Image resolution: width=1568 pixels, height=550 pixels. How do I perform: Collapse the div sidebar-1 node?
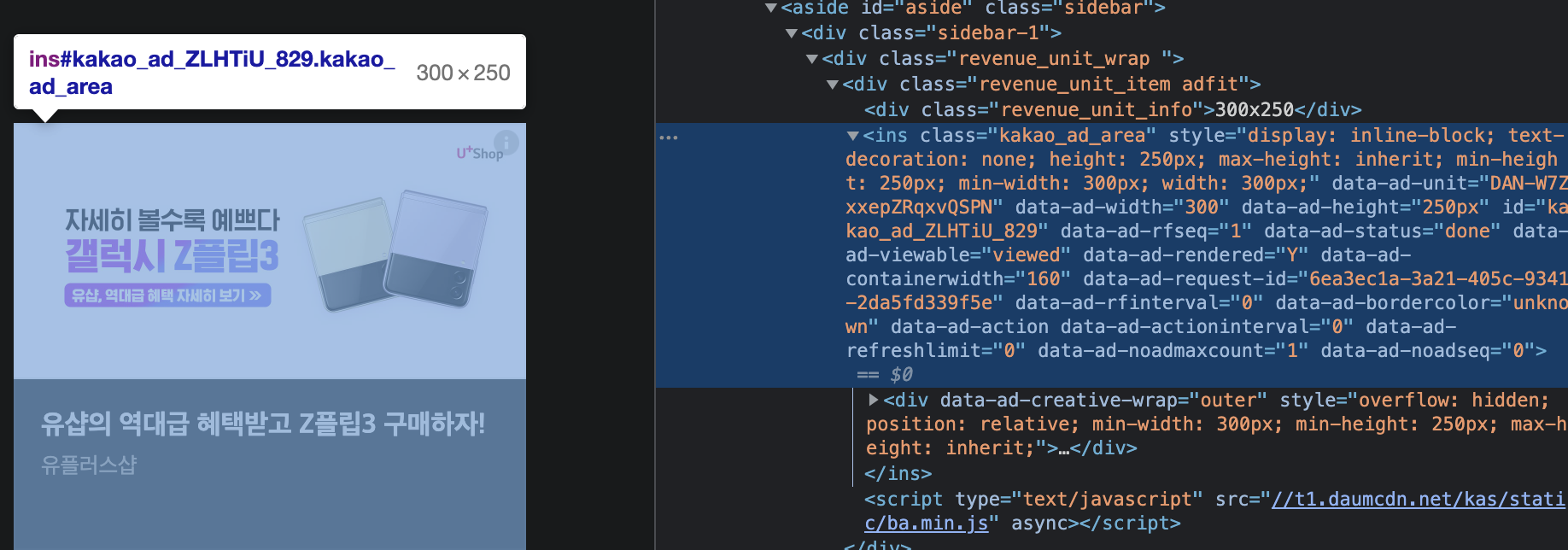[x=792, y=33]
